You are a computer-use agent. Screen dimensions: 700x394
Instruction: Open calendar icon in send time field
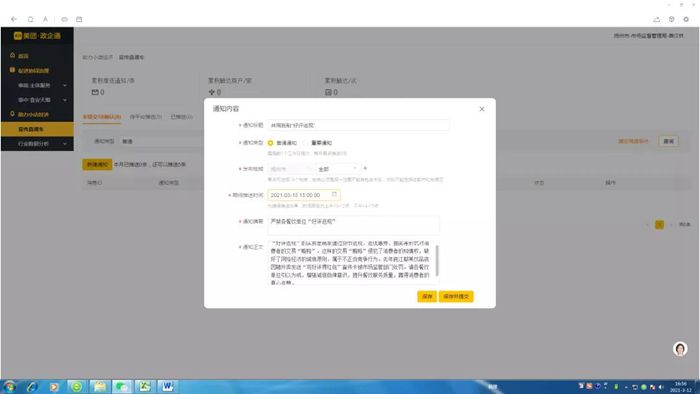pos(334,195)
